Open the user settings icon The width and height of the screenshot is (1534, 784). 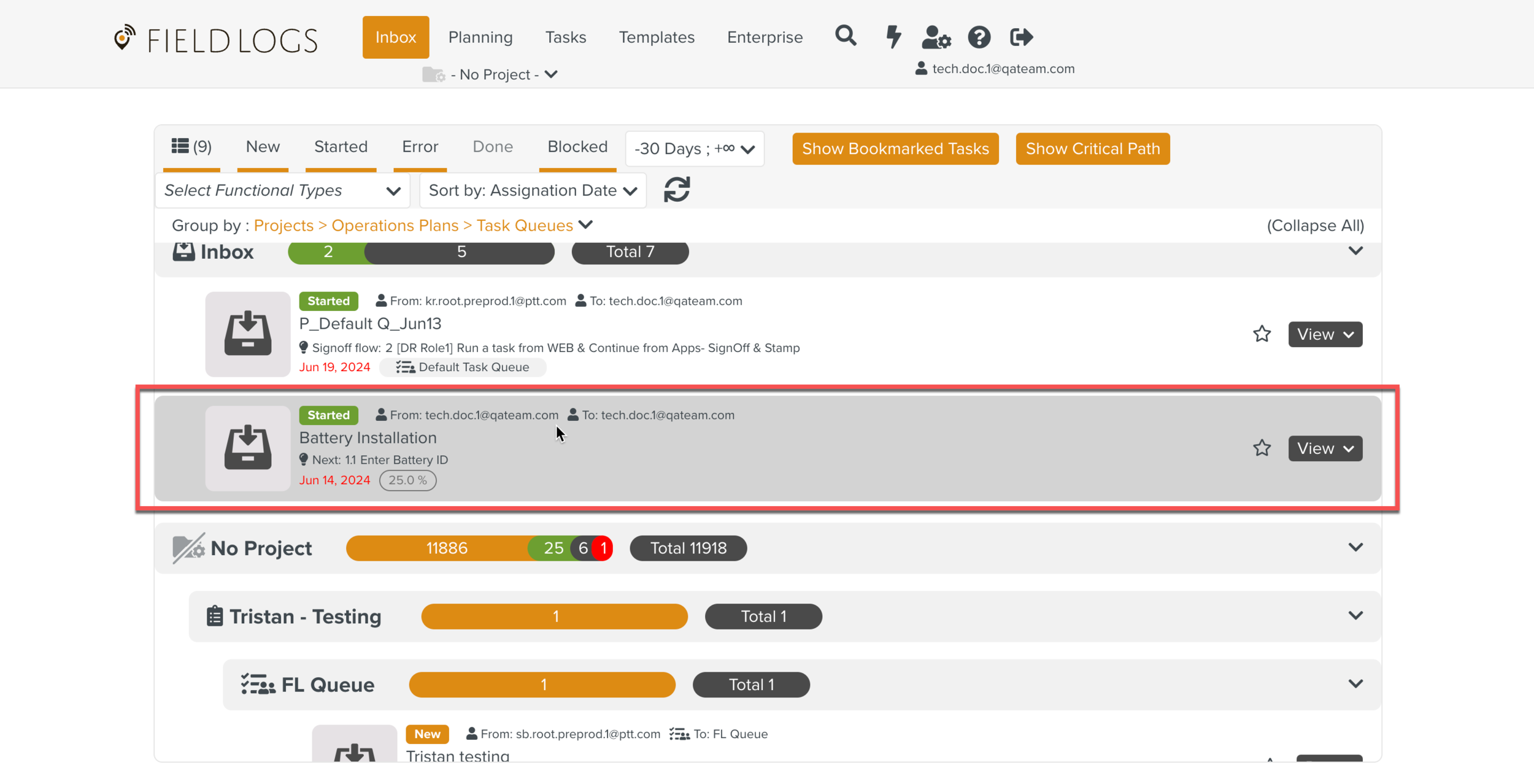tap(936, 37)
